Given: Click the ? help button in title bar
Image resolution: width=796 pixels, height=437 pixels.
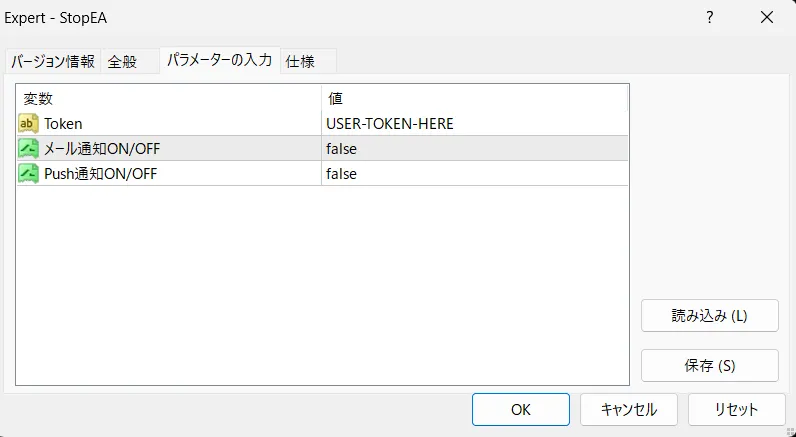Looking at the screenshot, I should pos(709,17).
